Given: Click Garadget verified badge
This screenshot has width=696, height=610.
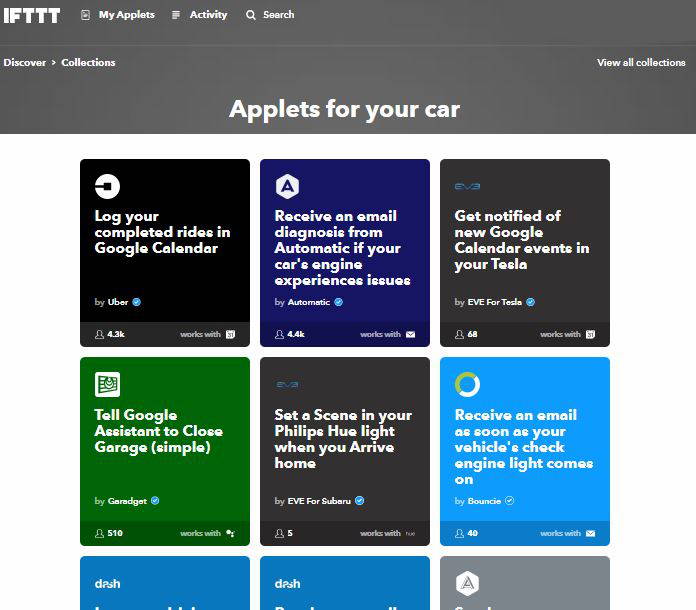Looking at the screenshot, I should [x=155, y=501].
